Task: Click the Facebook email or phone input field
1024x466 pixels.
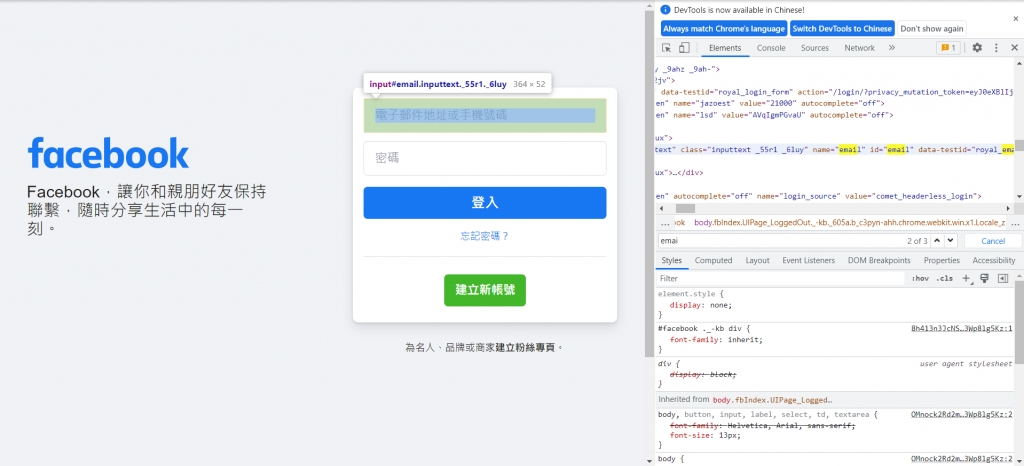Action: (x=485, y=116)
